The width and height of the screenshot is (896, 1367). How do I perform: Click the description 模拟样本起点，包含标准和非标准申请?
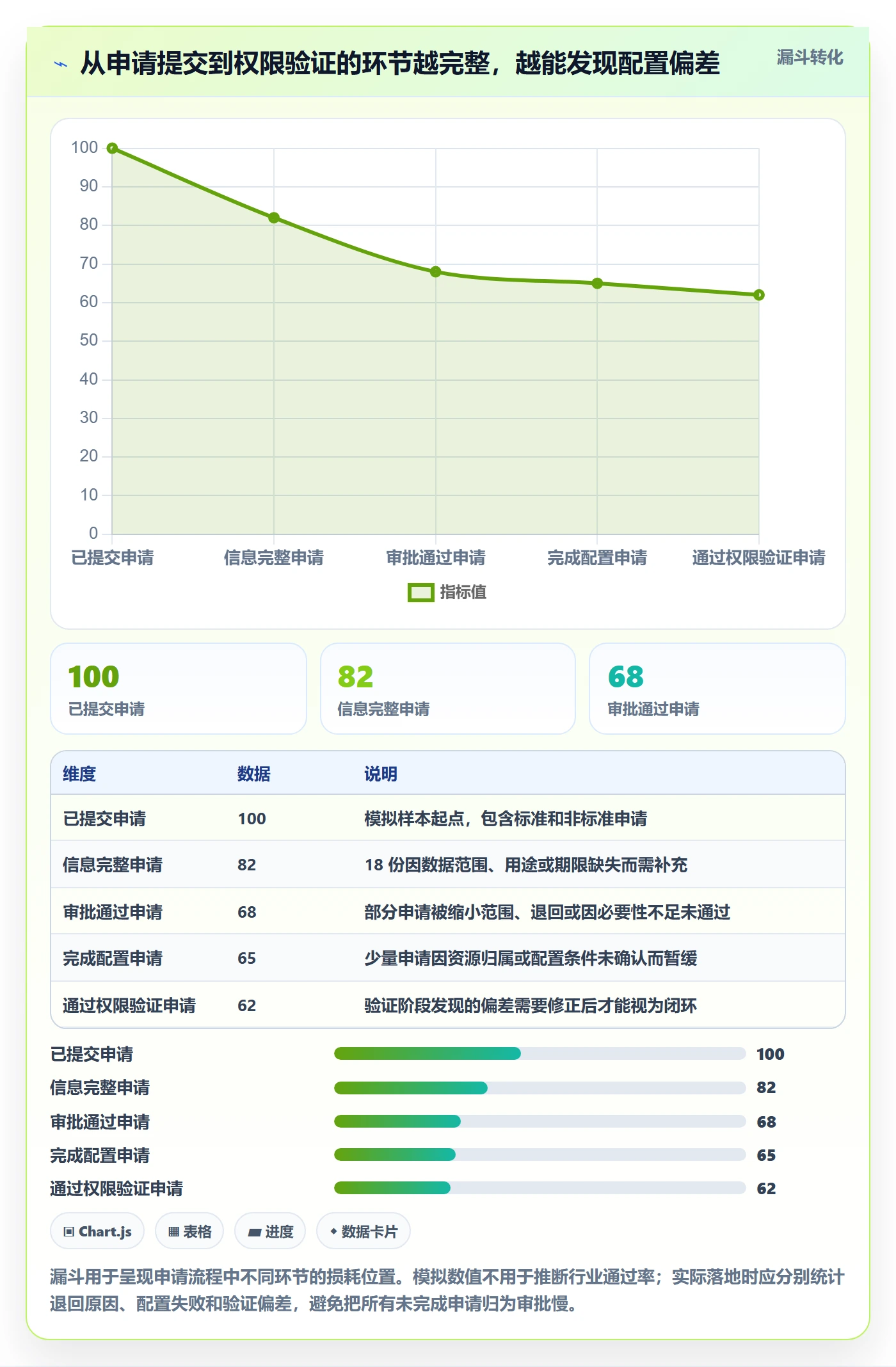(506, 819)
